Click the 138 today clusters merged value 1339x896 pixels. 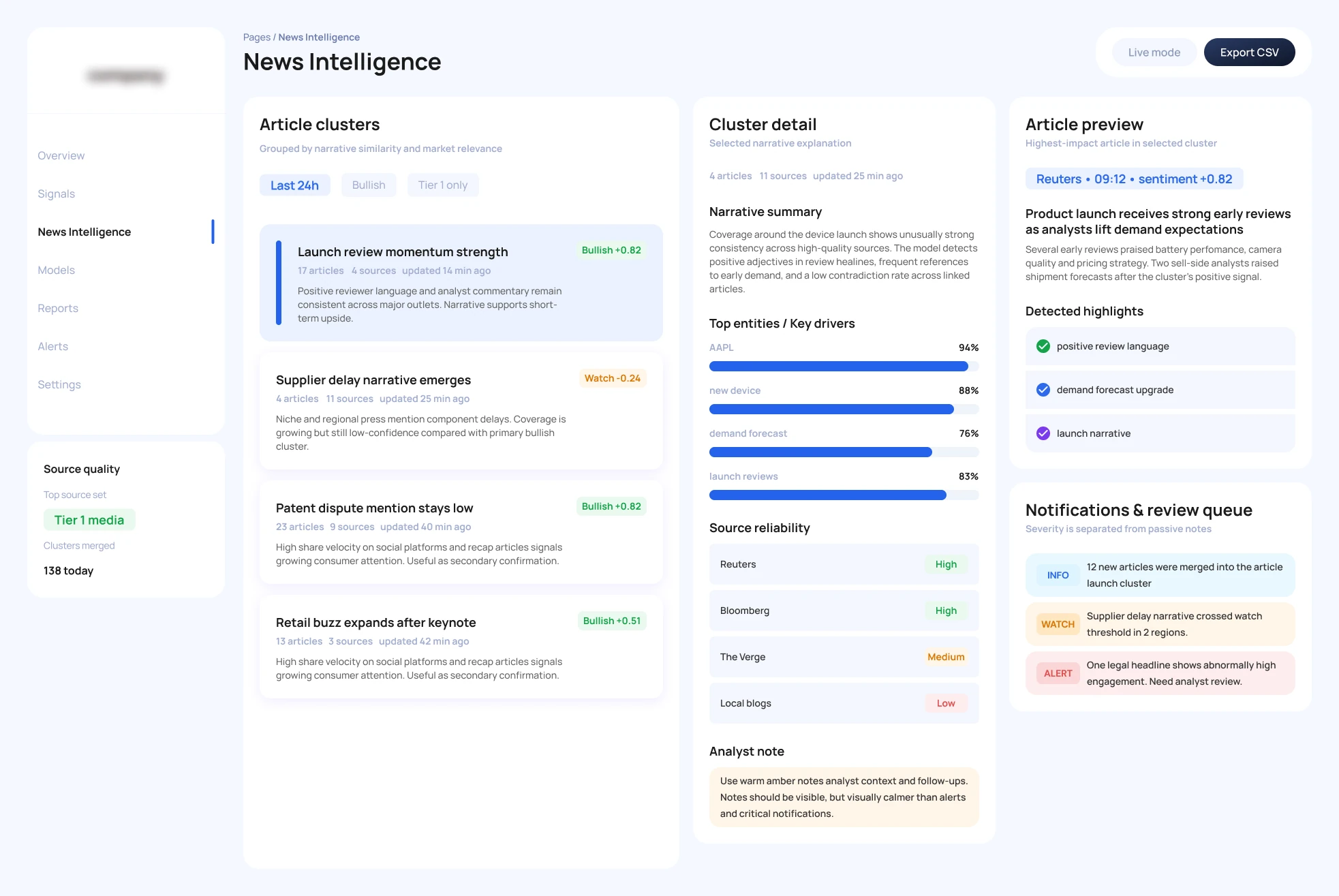[x=68, y=570]
